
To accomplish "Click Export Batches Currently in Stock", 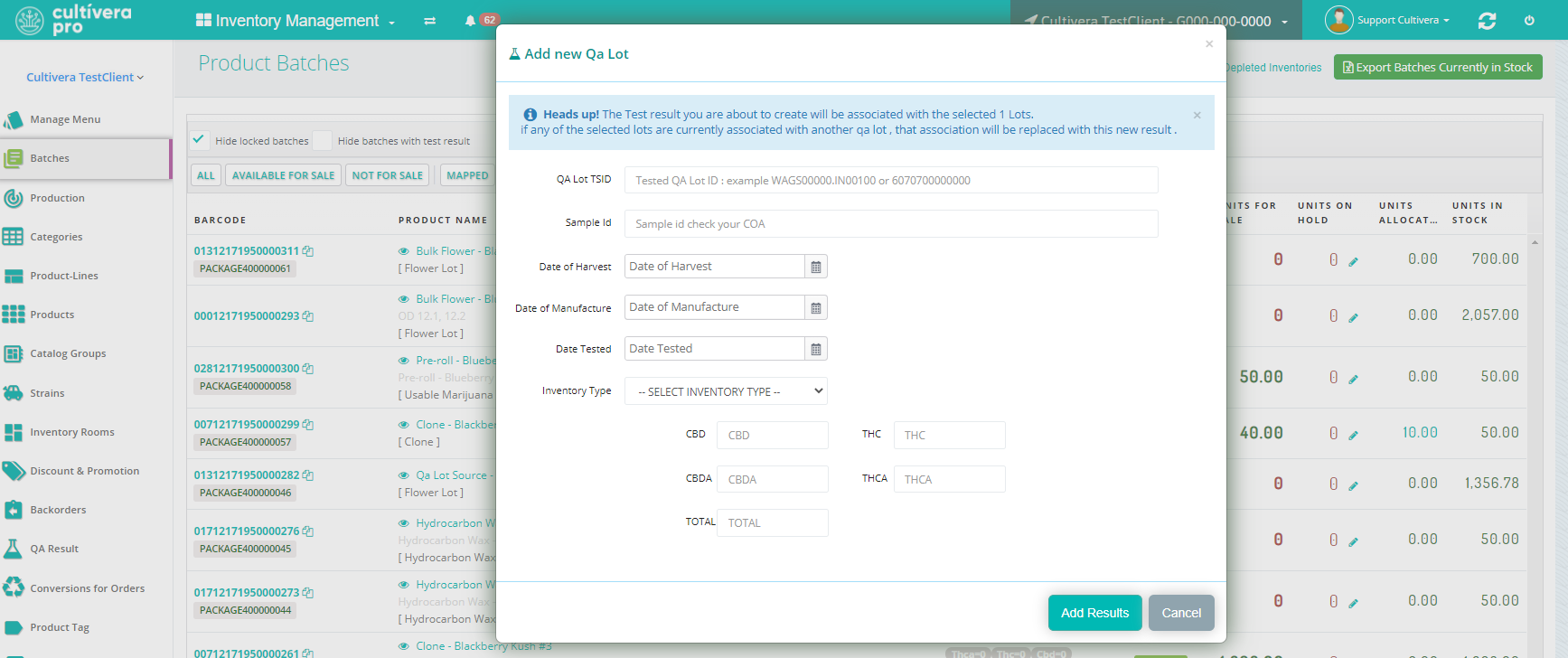I will (x=1438, y=67).
